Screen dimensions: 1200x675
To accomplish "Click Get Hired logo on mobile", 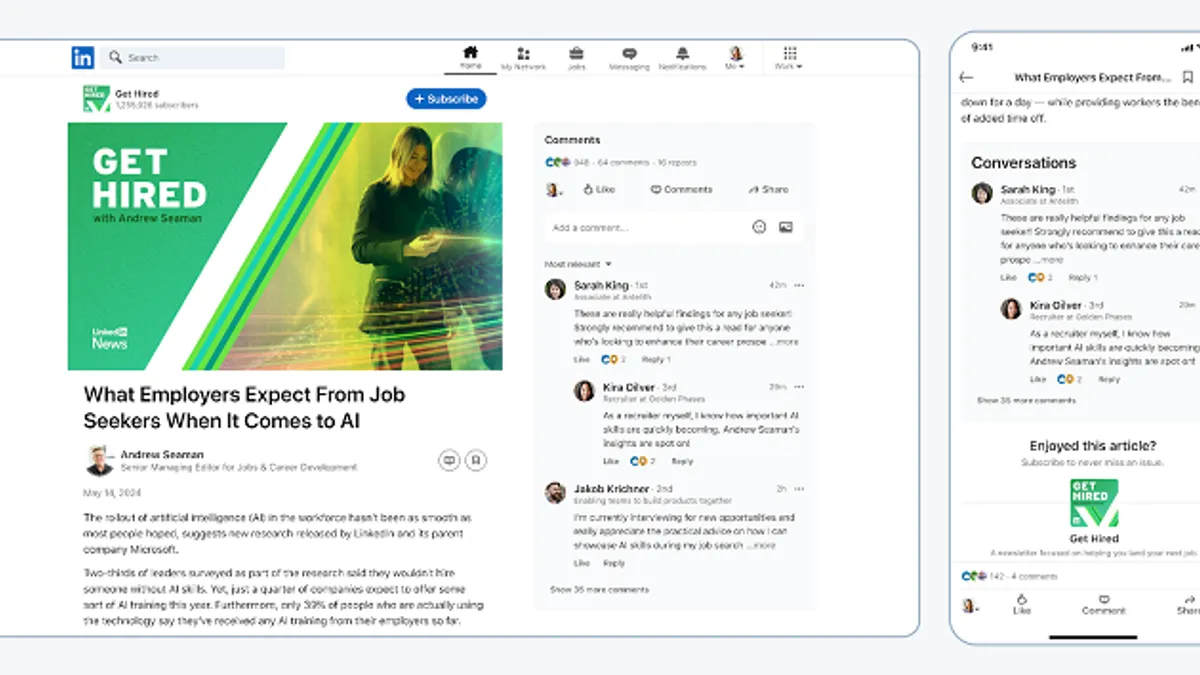I will coord(1094,504).
